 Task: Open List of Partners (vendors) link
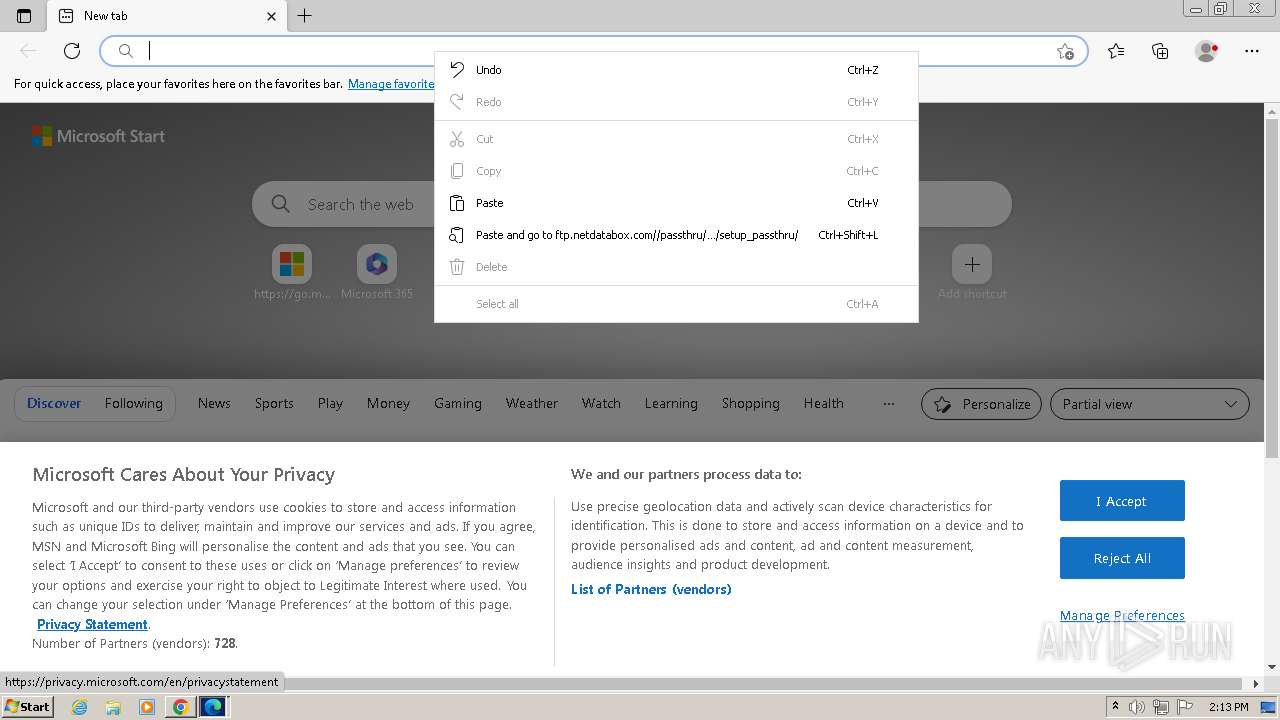[x=651, y=589]
